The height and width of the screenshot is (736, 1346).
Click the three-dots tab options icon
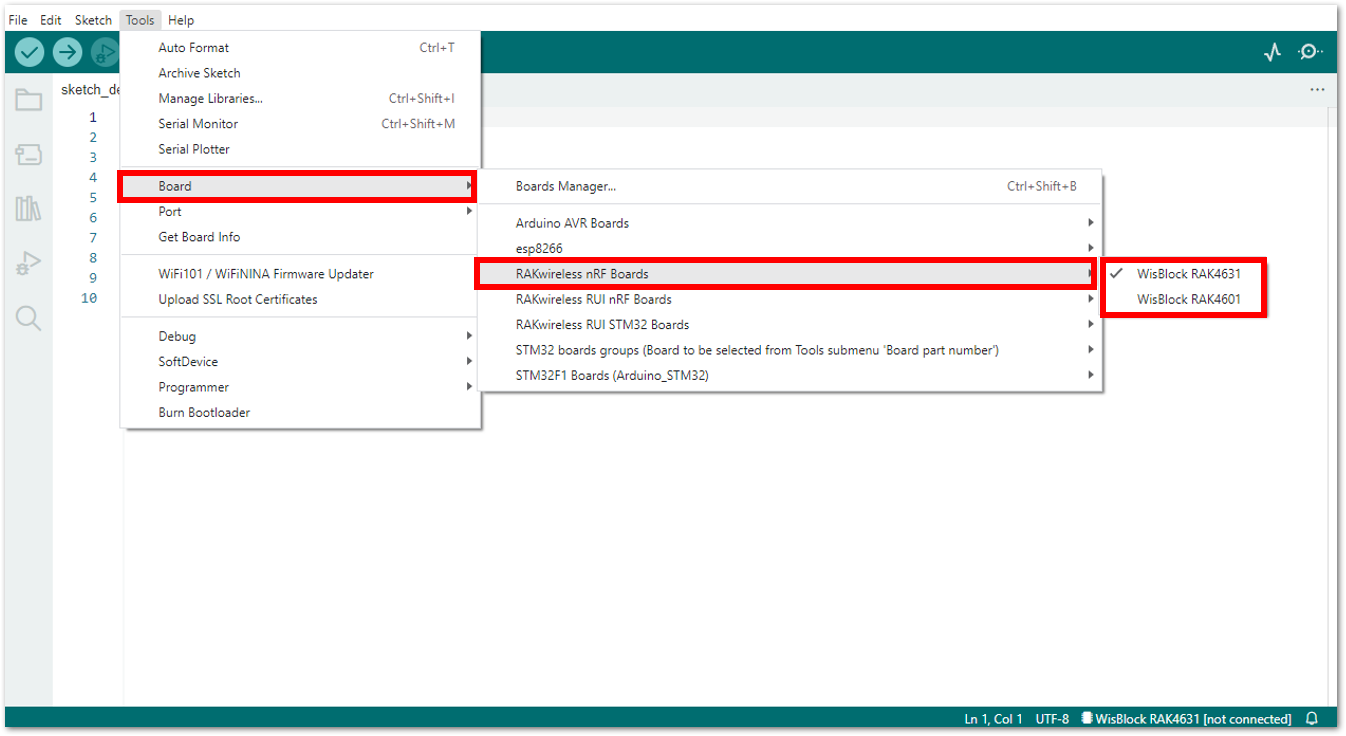[x=1317, y=90]
